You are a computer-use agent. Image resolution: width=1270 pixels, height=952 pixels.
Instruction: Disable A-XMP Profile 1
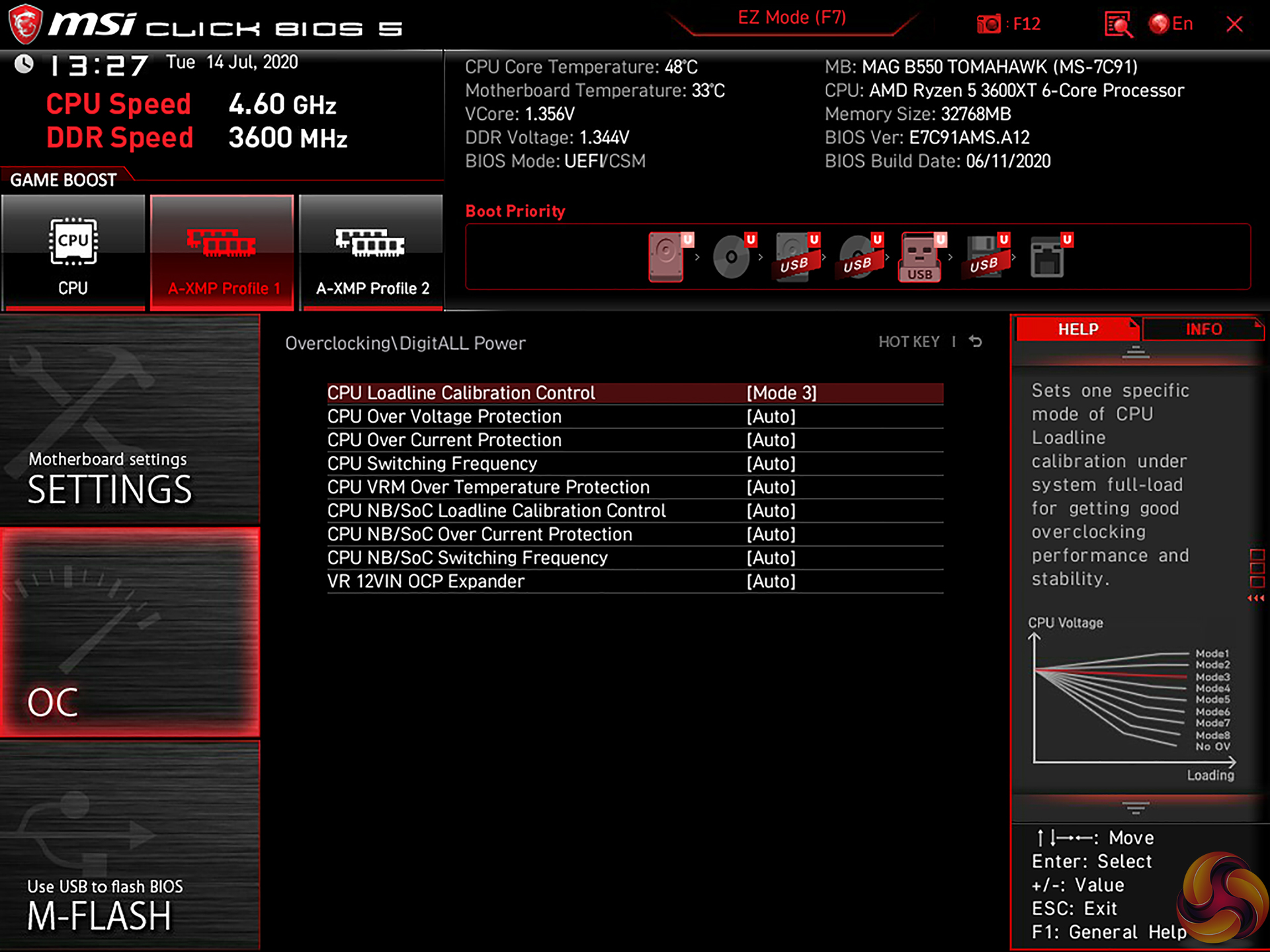pos(222,253)
